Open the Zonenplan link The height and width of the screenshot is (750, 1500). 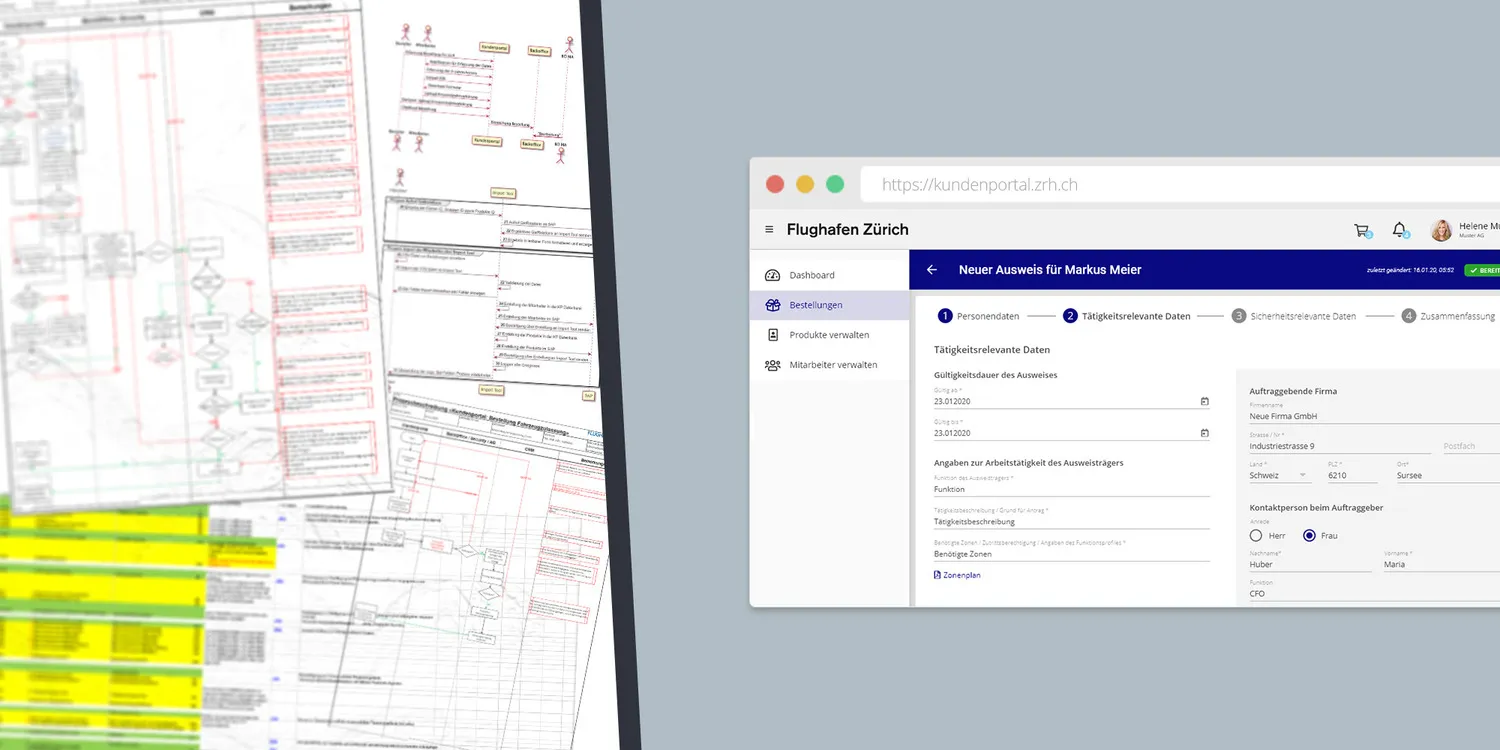957,575
